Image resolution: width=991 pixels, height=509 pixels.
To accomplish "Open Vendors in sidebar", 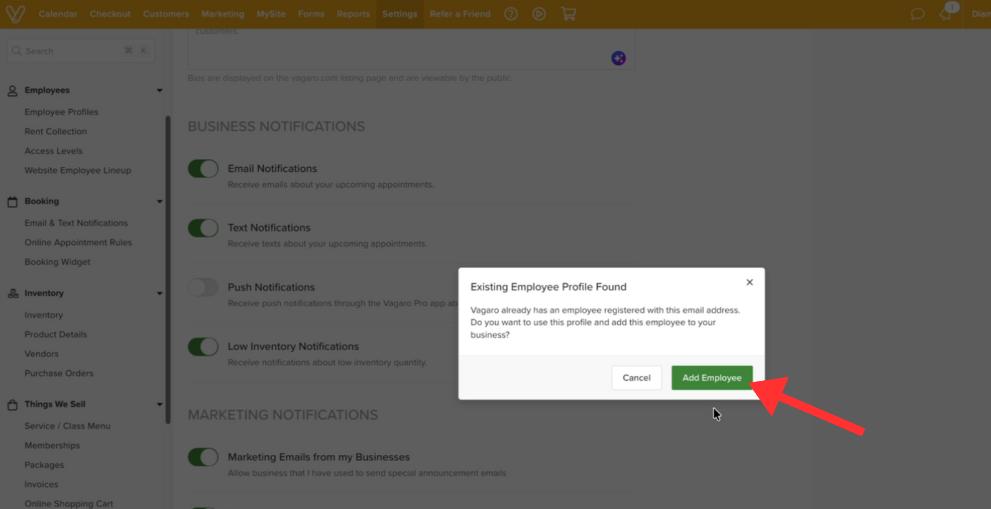I will pyautogui.click(x=42, y=354).
